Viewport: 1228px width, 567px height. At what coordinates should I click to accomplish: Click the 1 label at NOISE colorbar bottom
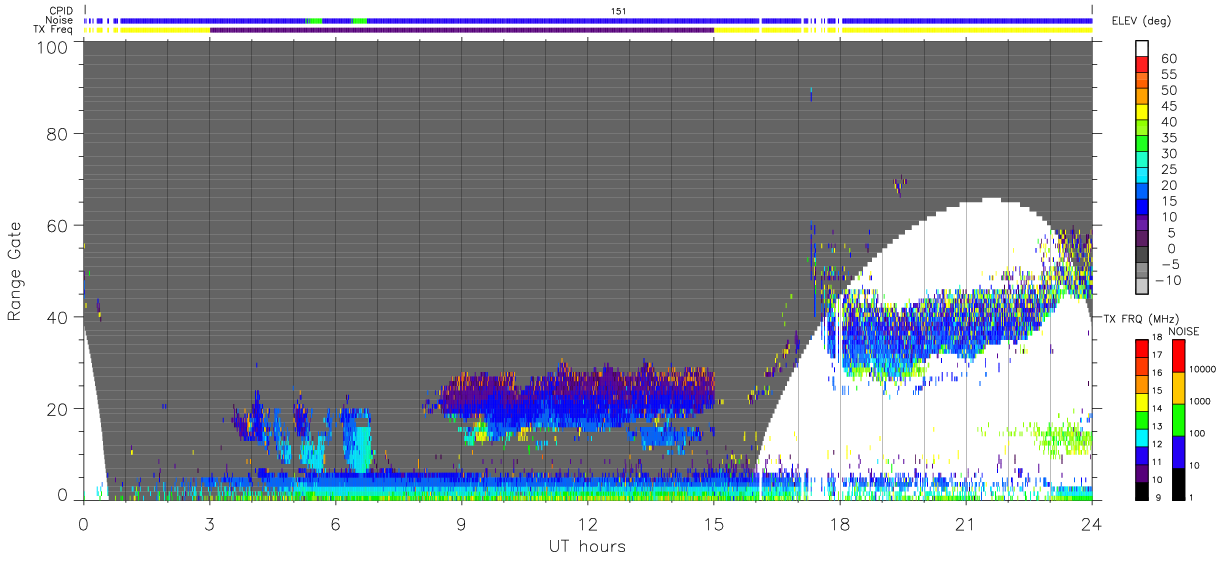(1191, 497)
